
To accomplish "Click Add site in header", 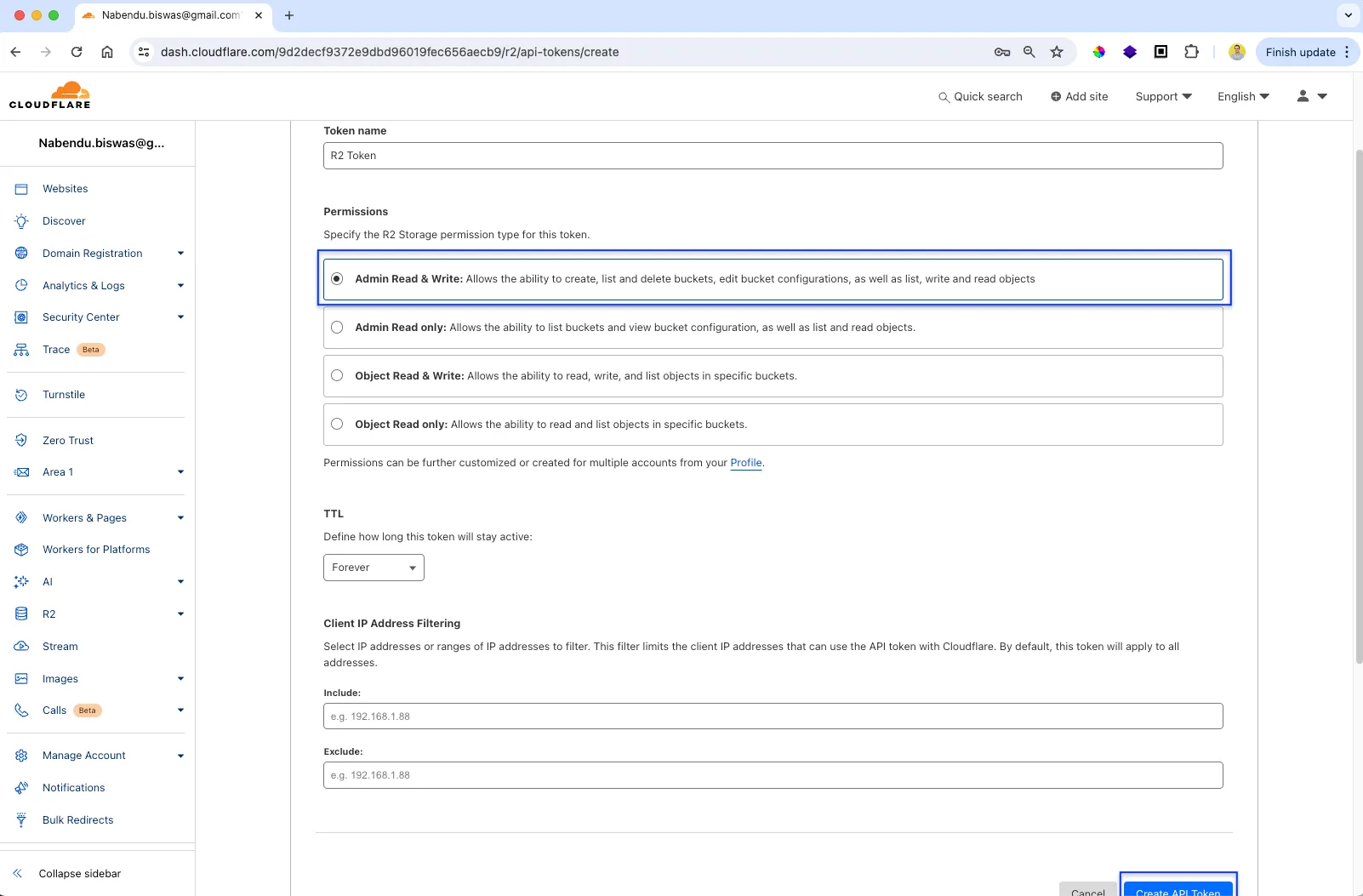I will click(1079, 97).
